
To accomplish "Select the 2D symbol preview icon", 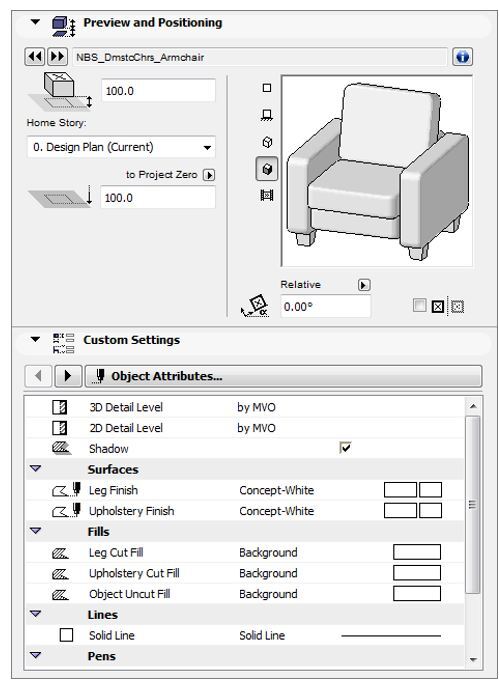I will pos(267,88).
